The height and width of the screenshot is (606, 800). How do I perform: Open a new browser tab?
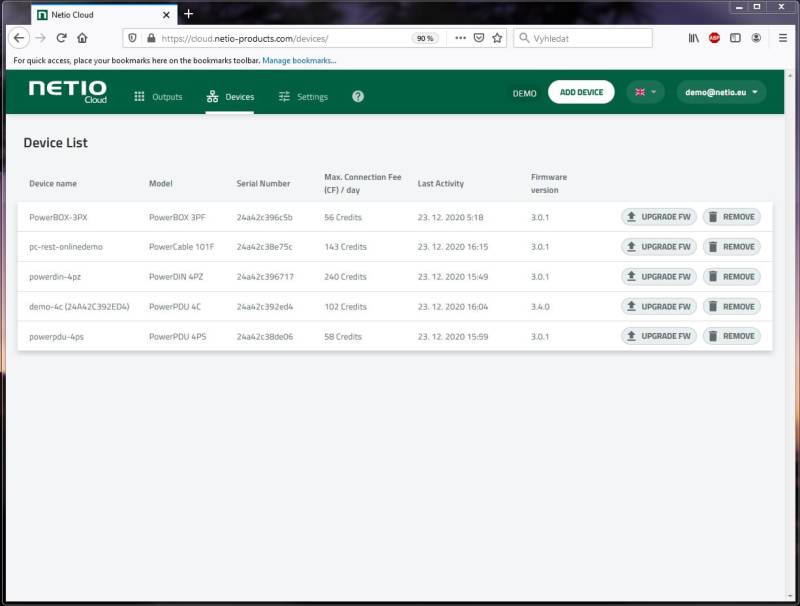(188, 14)
